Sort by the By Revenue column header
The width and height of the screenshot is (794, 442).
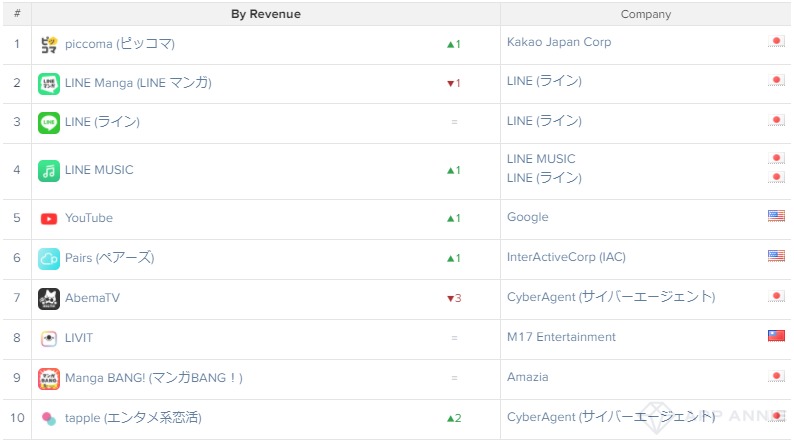coord(266,14)
